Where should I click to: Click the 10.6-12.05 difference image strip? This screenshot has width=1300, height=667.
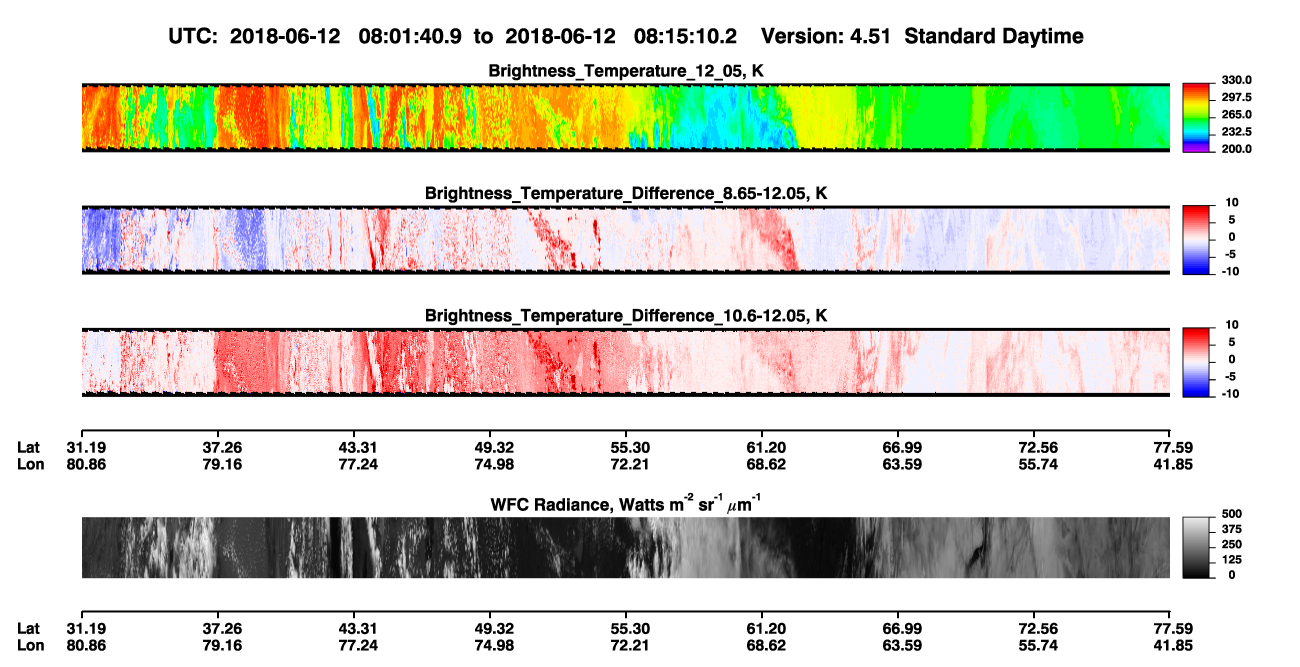pyautogui.click(x=626, y=362)
